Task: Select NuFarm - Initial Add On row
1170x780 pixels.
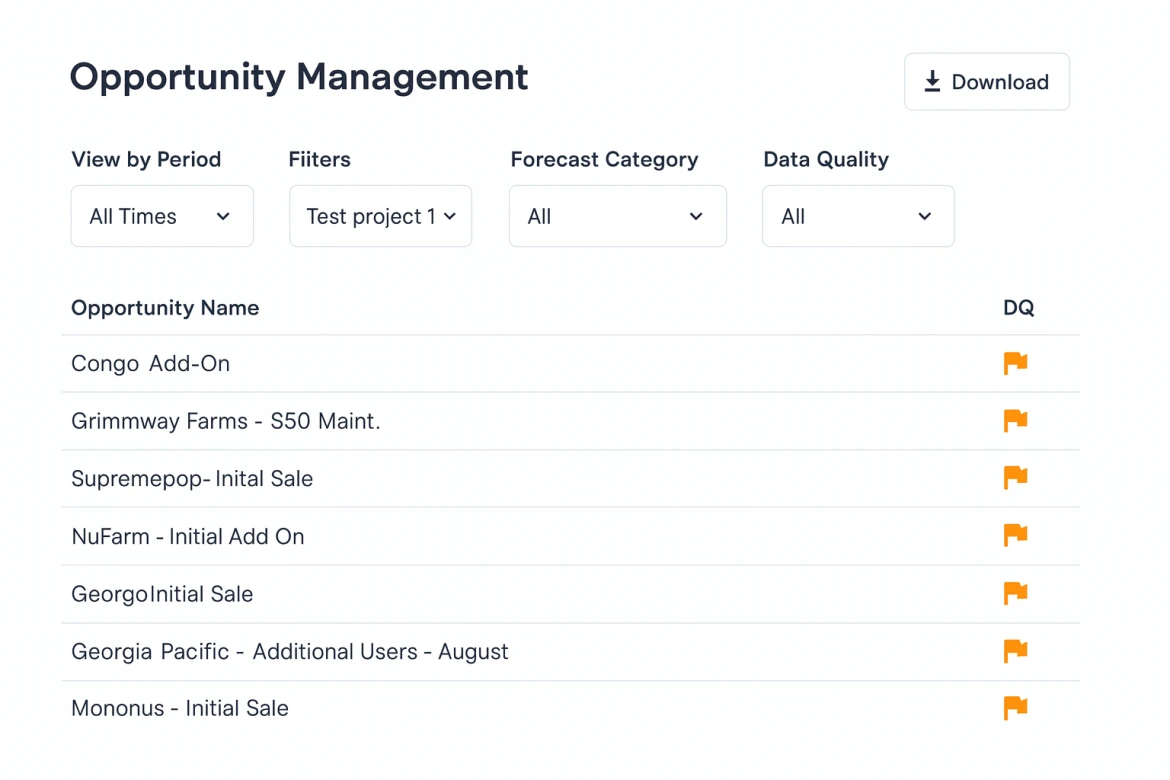Action: (x=188, y=537)
